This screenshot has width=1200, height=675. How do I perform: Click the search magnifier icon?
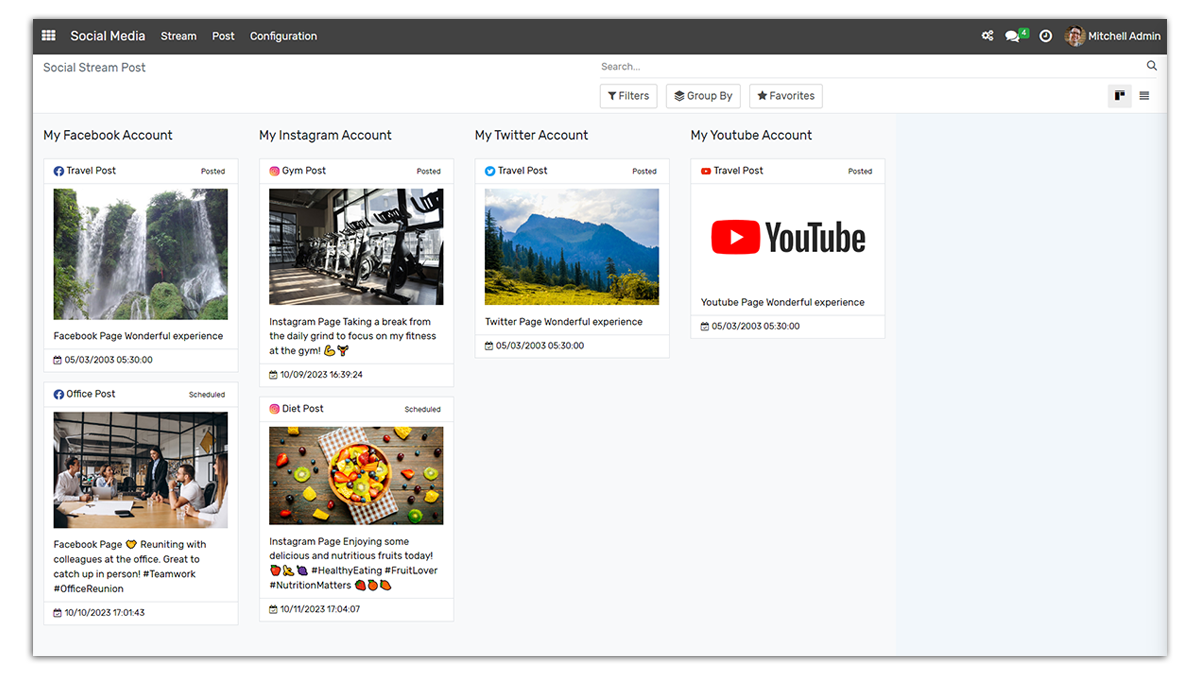1151,65
